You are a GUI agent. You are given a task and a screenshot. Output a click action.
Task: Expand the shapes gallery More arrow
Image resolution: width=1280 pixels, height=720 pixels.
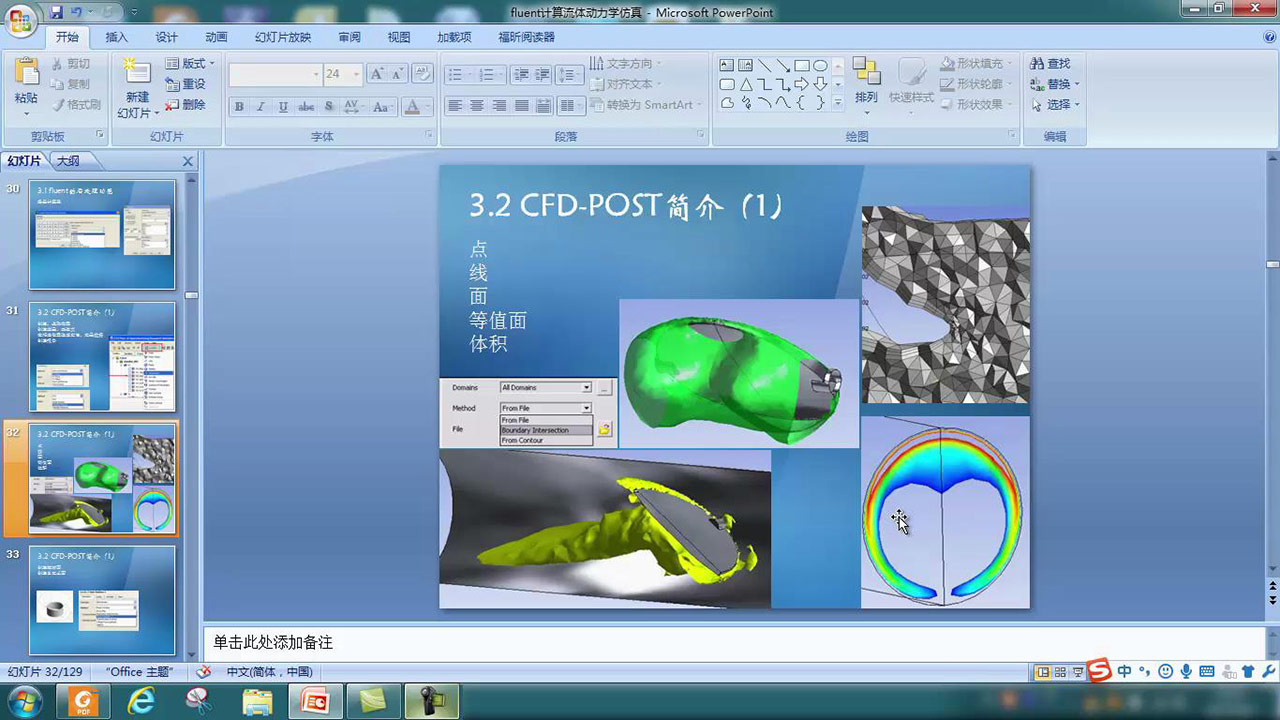coord(838,103)
